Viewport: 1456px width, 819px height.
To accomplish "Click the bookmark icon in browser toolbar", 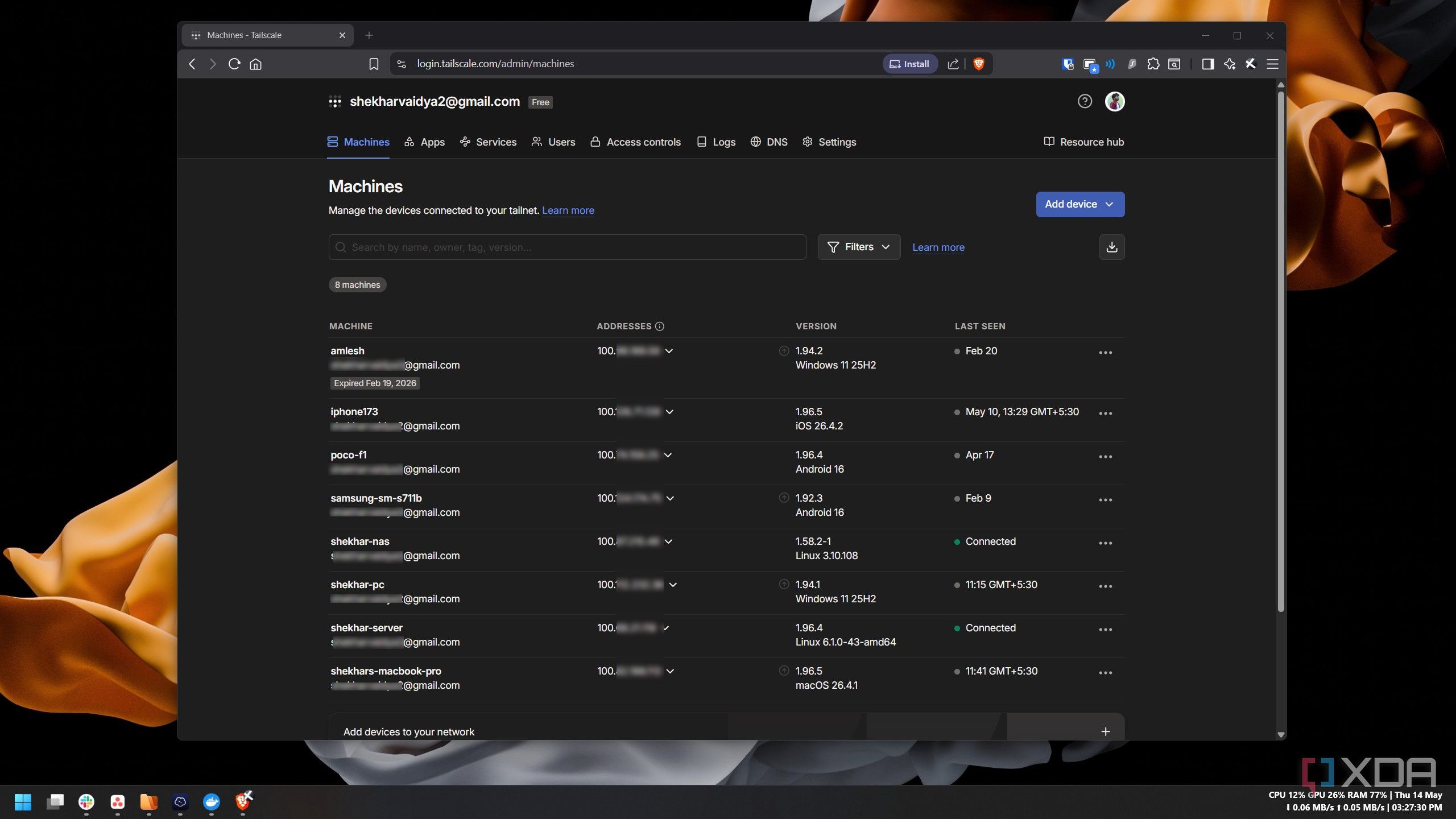I will pos(374,64).
